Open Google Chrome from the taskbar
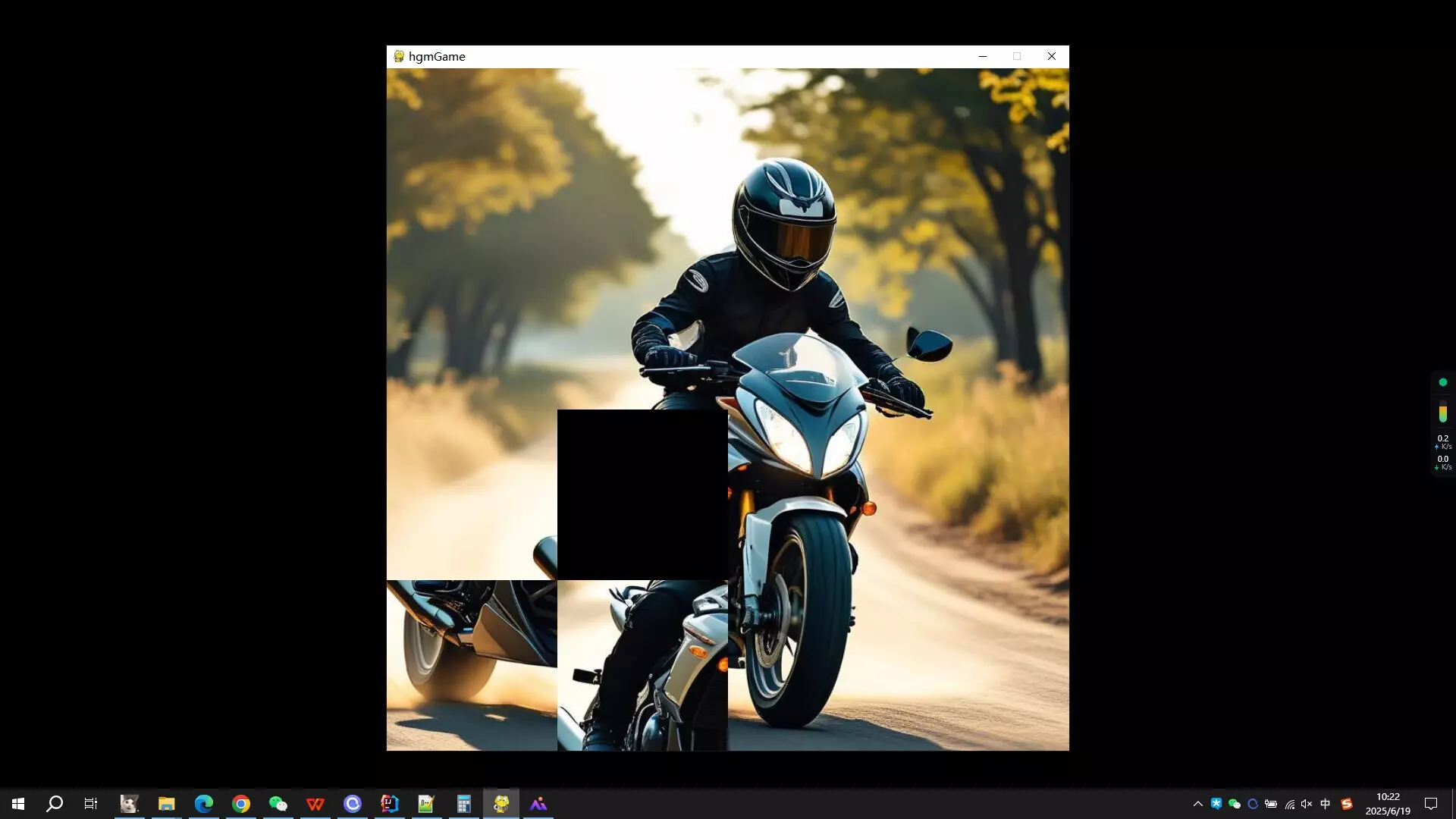1456x819 pixels. tap(240, 803)
